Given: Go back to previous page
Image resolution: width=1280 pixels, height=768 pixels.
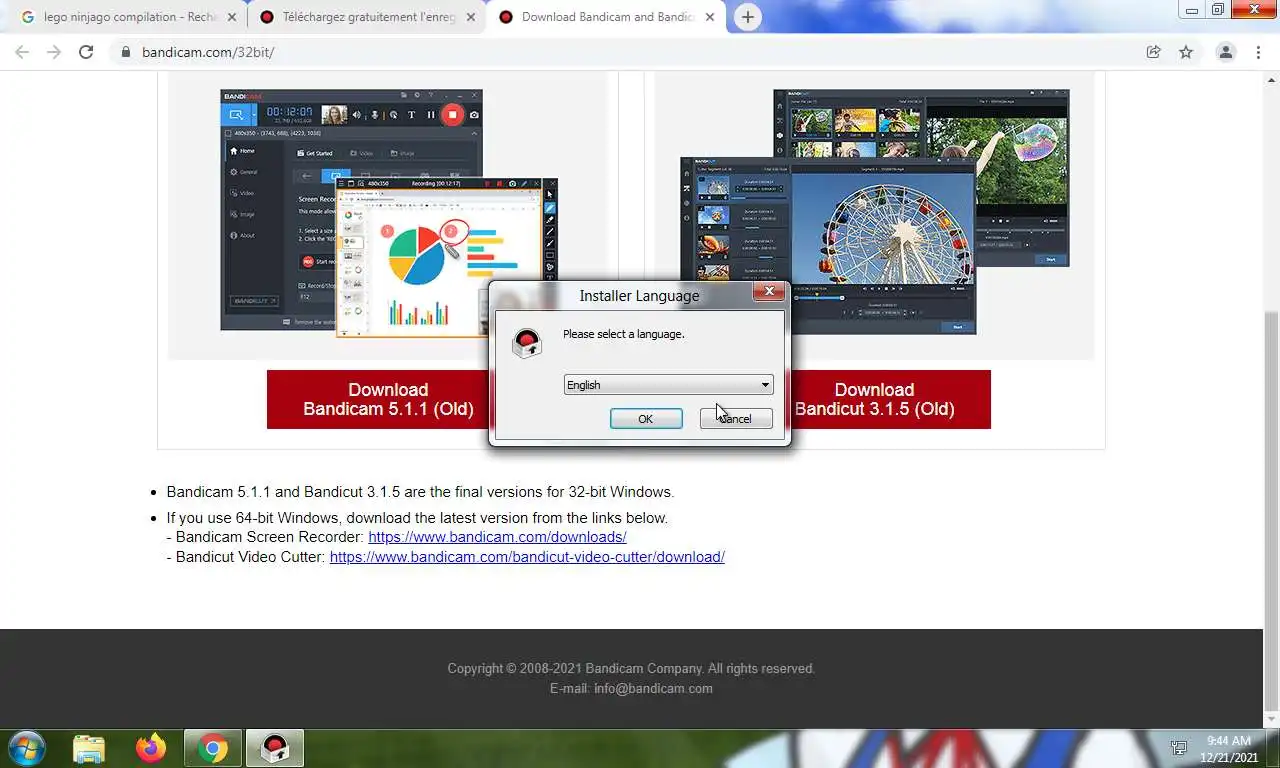Looking at the screenshot, I should [x=22, y=52].
